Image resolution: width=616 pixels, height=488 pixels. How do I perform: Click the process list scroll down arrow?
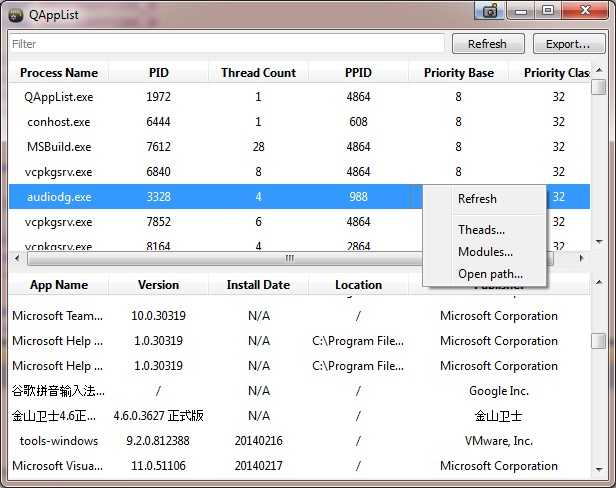click(x=599, y=242)
